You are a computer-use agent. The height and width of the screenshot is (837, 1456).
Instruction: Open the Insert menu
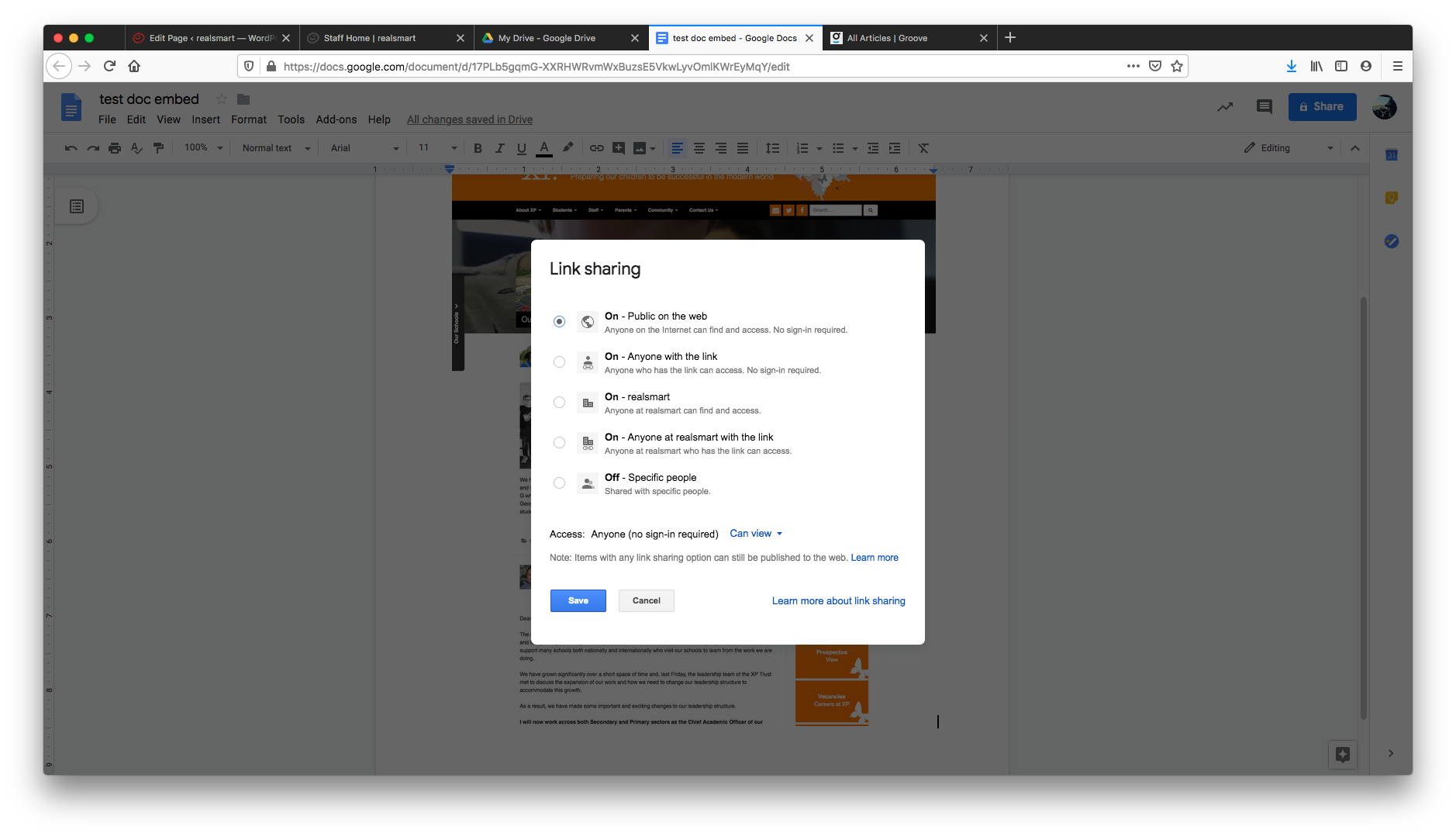tap(206, 119)
